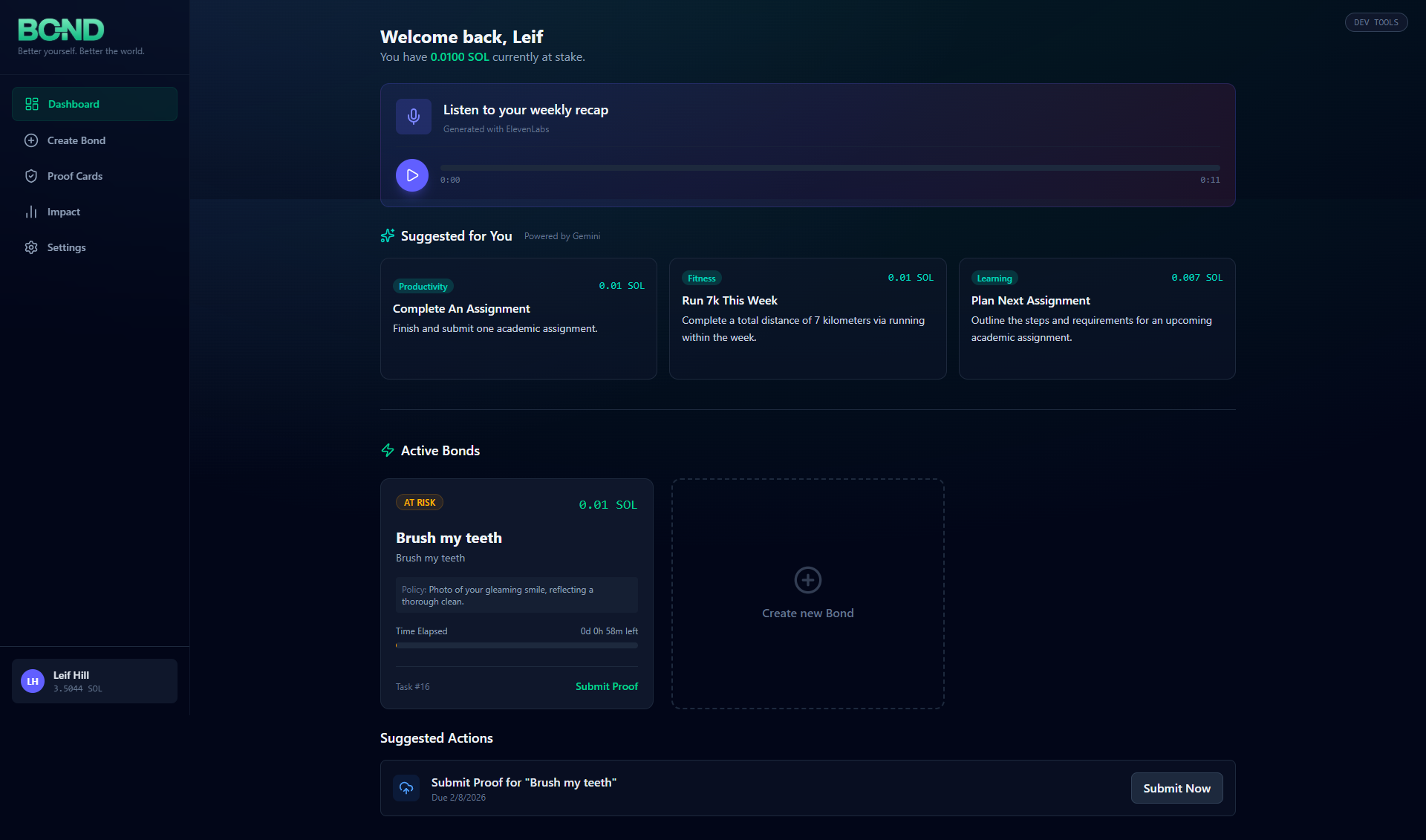
Task: Click the plus icon to create new bond
Action: click(x=807, y=580)
